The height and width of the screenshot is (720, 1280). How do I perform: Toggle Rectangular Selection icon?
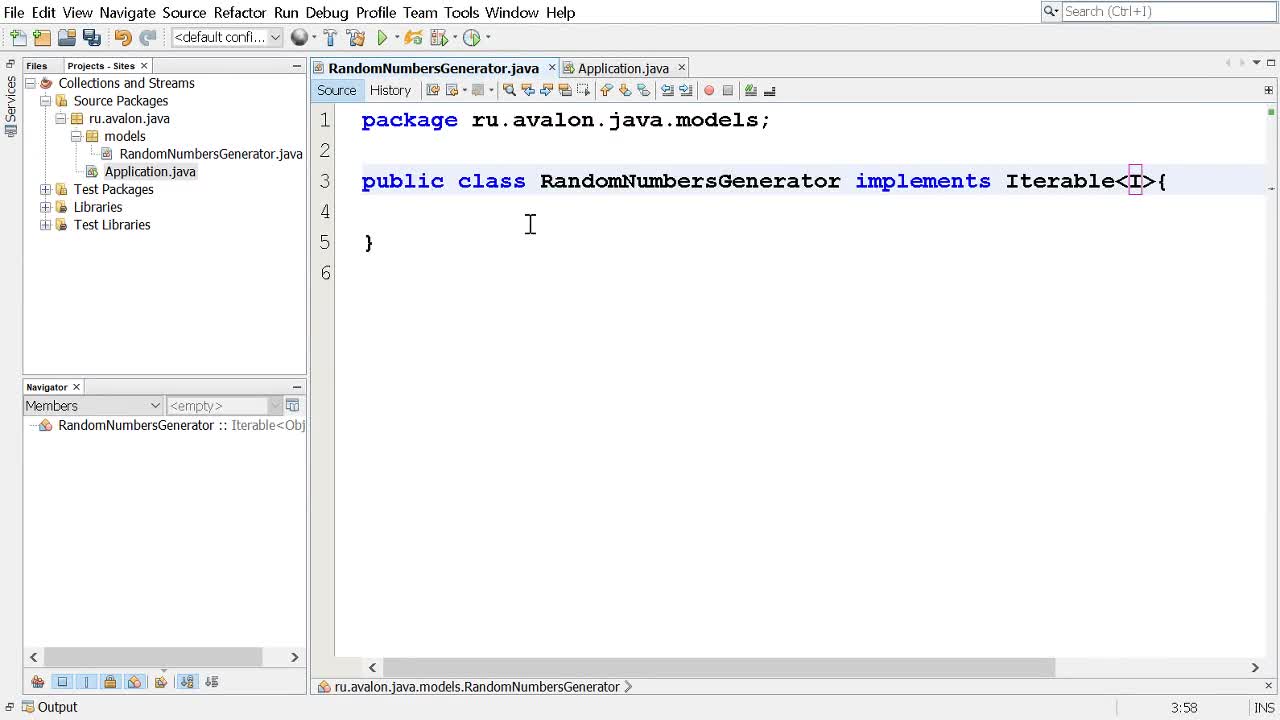click(x=584, y=90)
